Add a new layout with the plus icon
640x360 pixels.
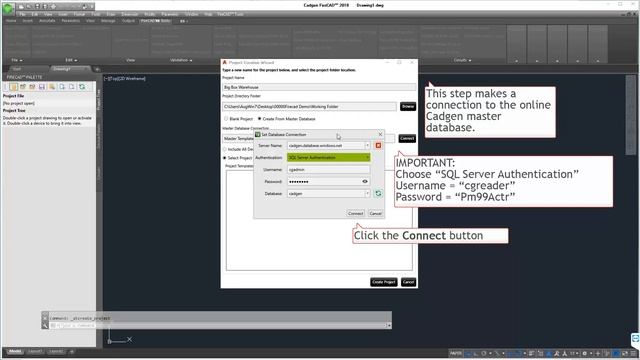[x=71, y=351]
